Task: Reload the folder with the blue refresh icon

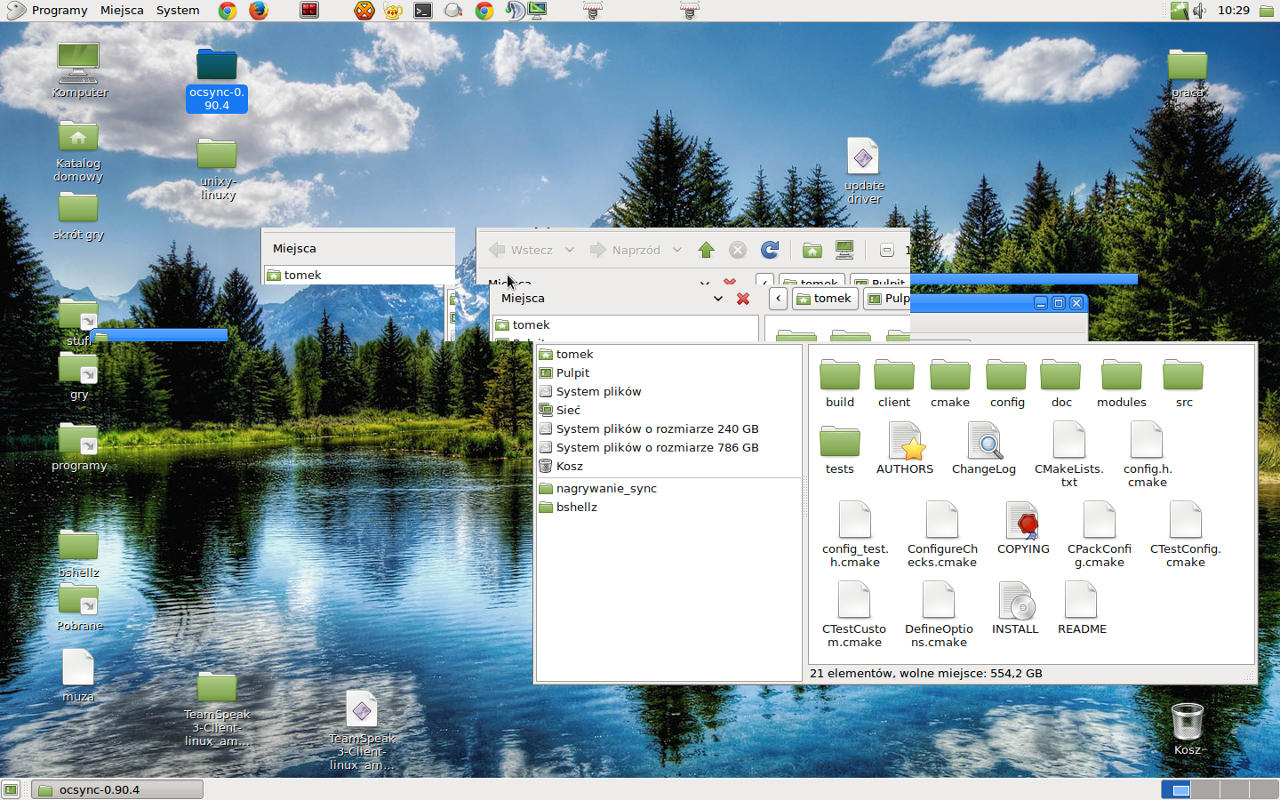Action: (769, 250)
